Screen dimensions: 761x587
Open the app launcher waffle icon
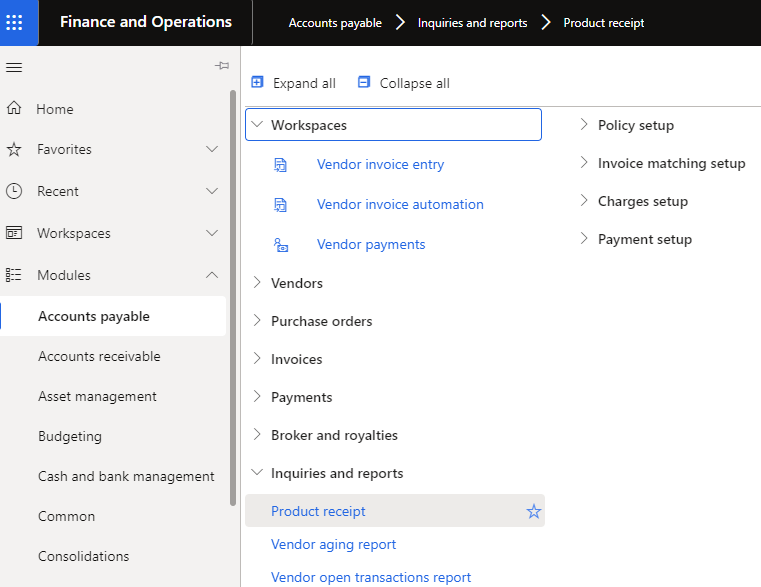pos(14,22)
